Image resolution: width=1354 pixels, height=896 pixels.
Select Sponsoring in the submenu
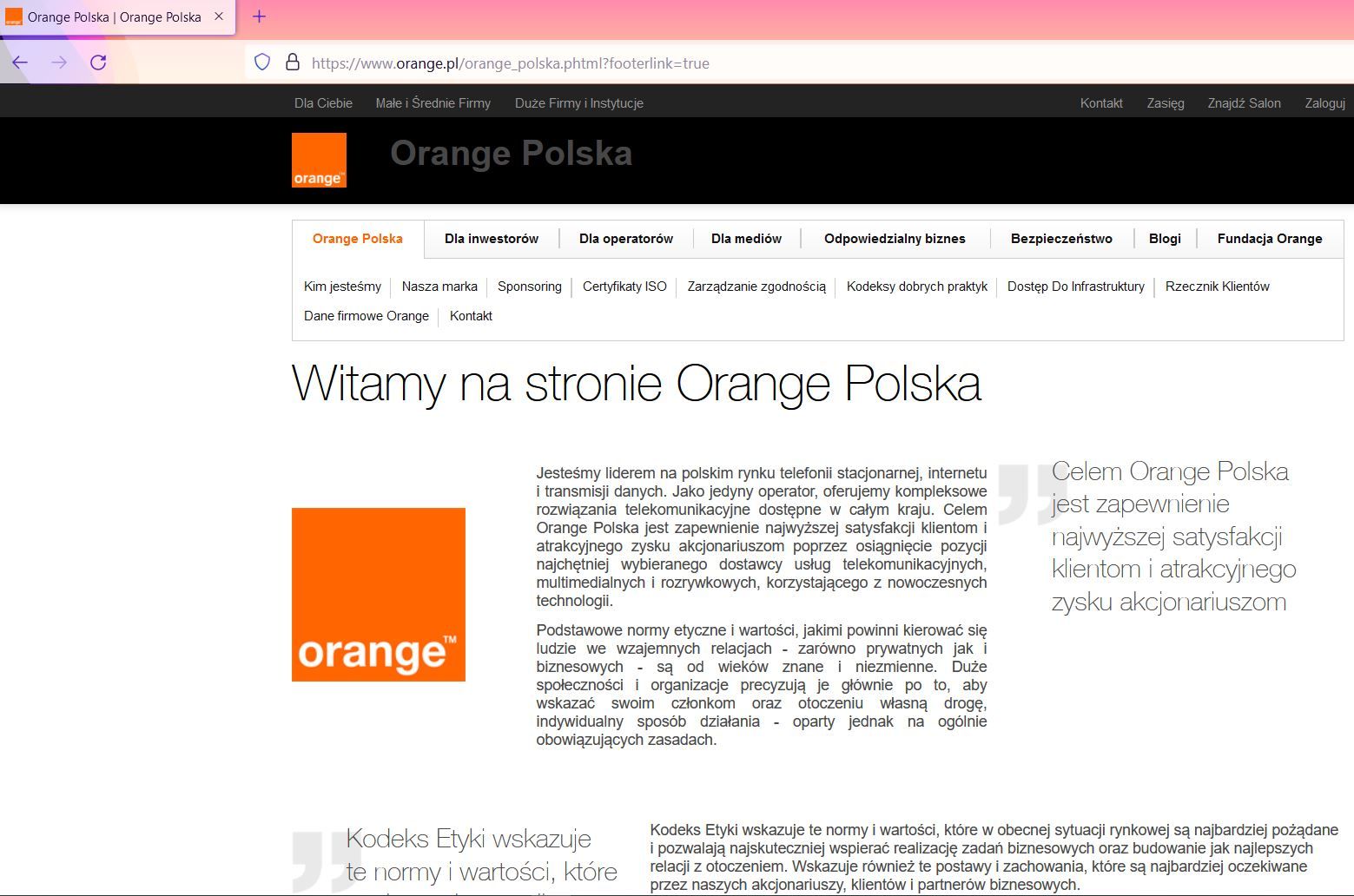click(530, 286)
